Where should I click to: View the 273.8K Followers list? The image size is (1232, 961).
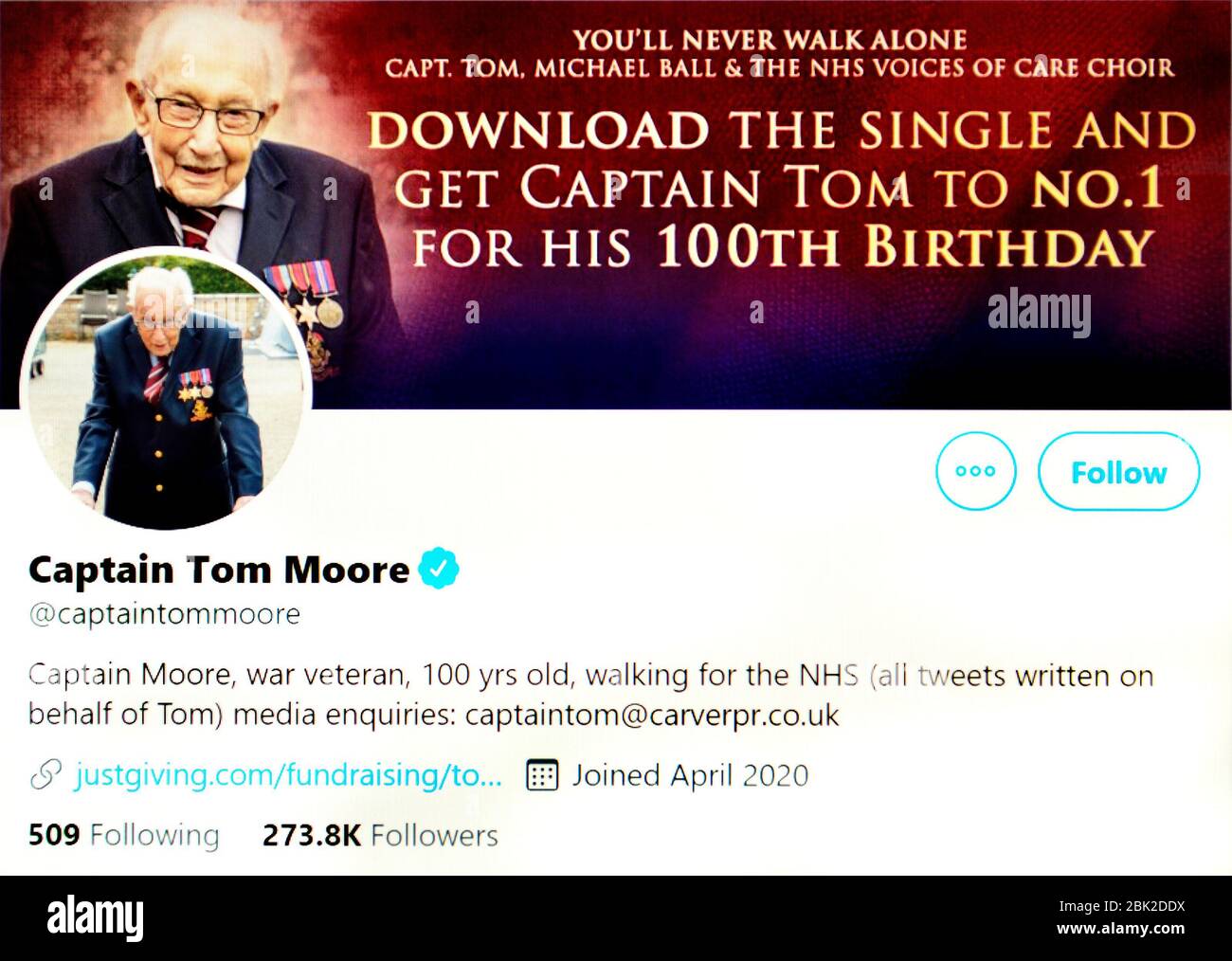click(380, 835)
